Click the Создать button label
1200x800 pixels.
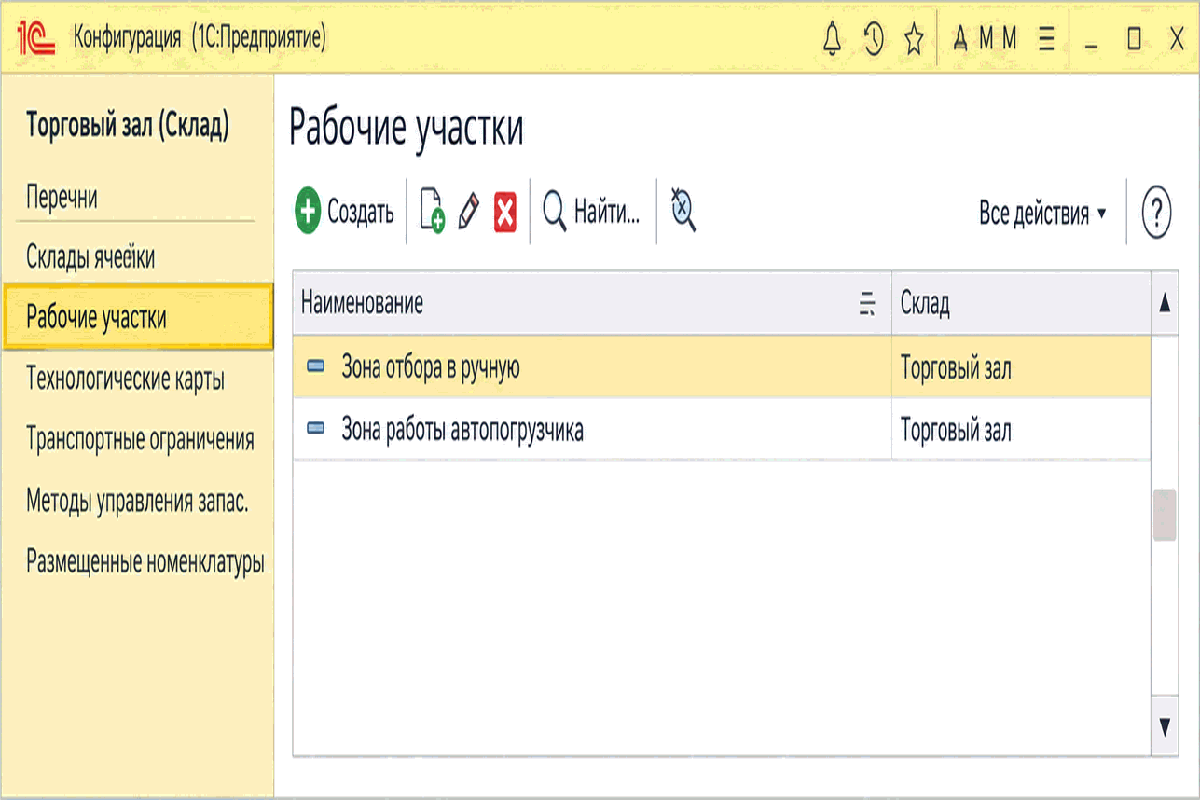point(360,212)
